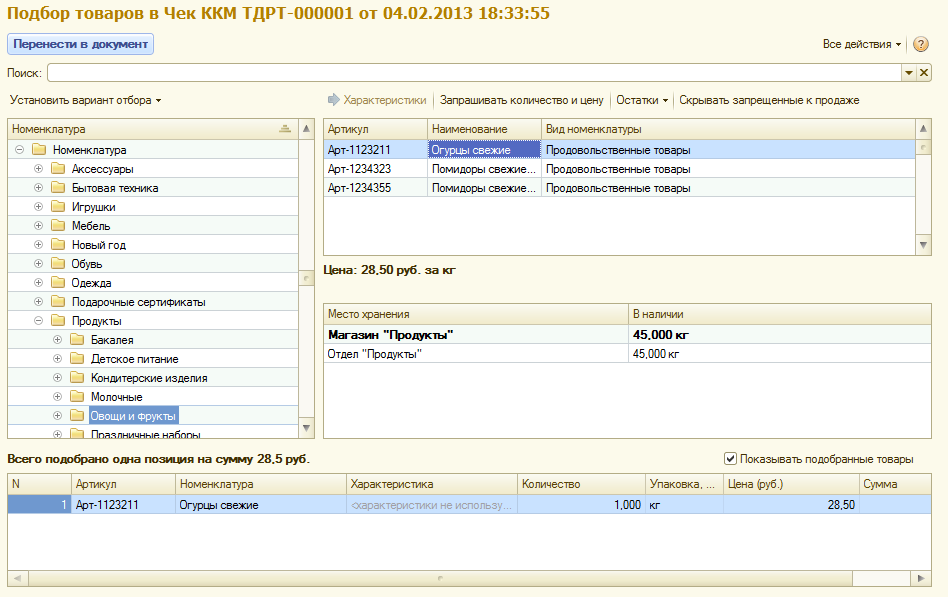
Task: Expand the Бакалея subgroup
Action: (x=57, y=339)
